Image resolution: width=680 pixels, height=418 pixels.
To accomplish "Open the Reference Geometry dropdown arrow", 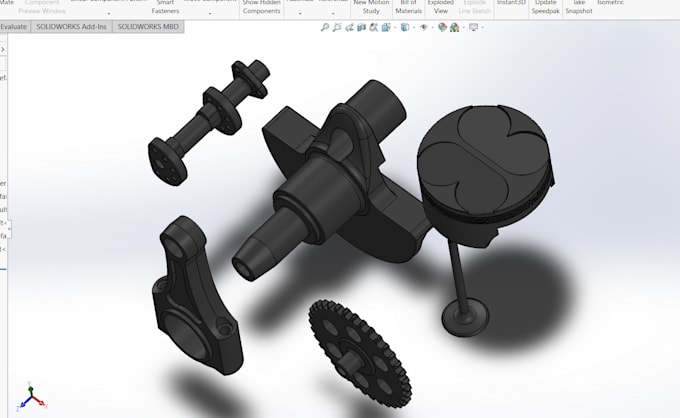I will (x=333, y=13).
